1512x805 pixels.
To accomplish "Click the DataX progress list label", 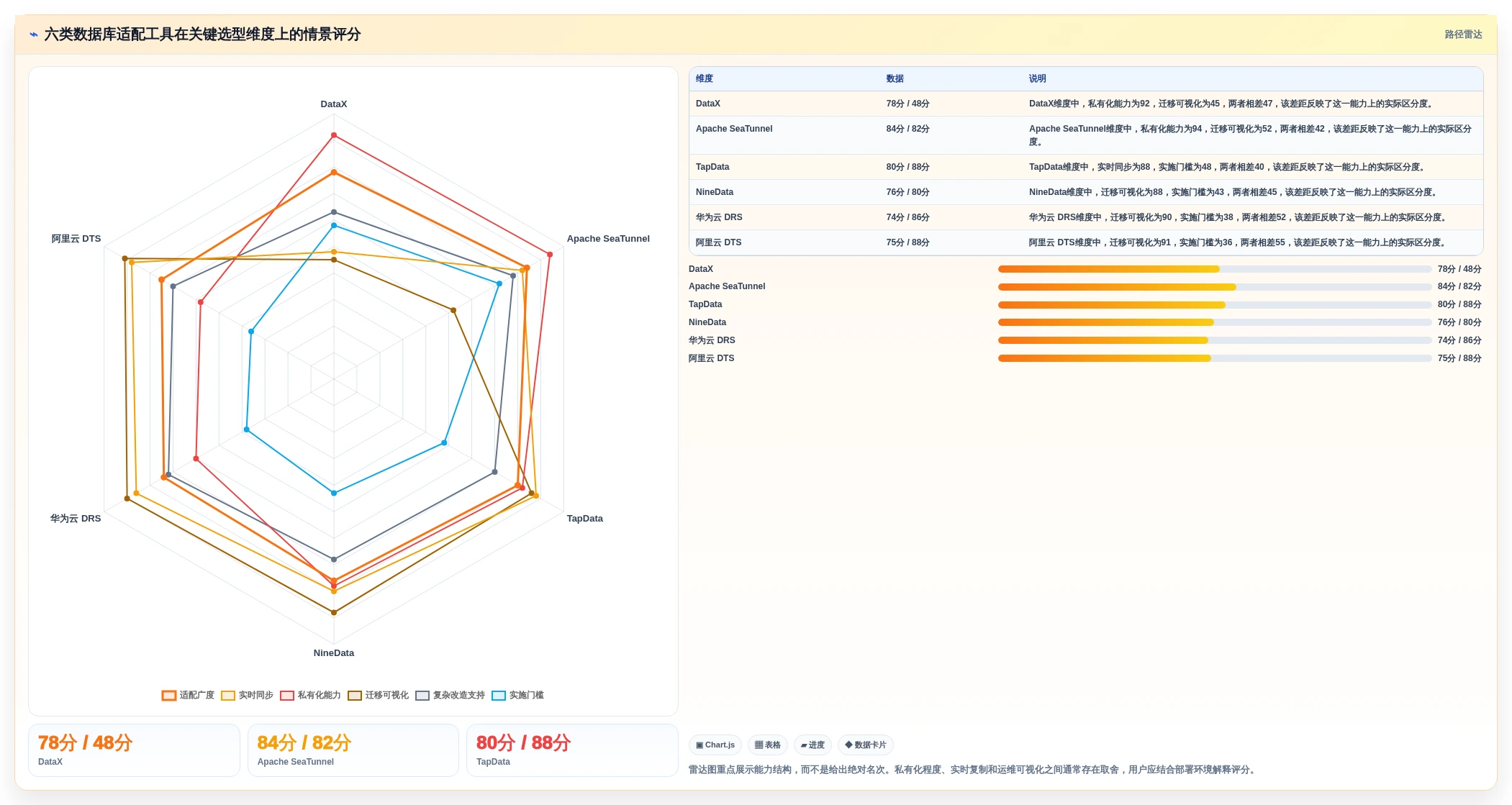I will pyautogui.click(x=701, y=269).
